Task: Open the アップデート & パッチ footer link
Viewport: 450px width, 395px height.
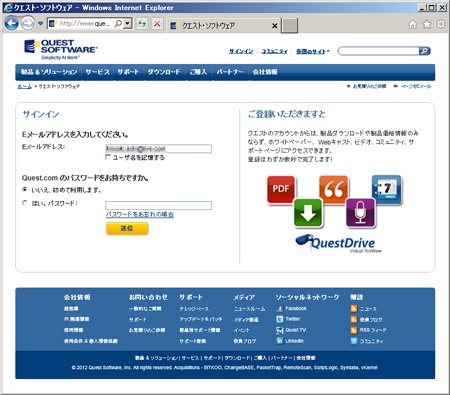Action: [201, 319]
